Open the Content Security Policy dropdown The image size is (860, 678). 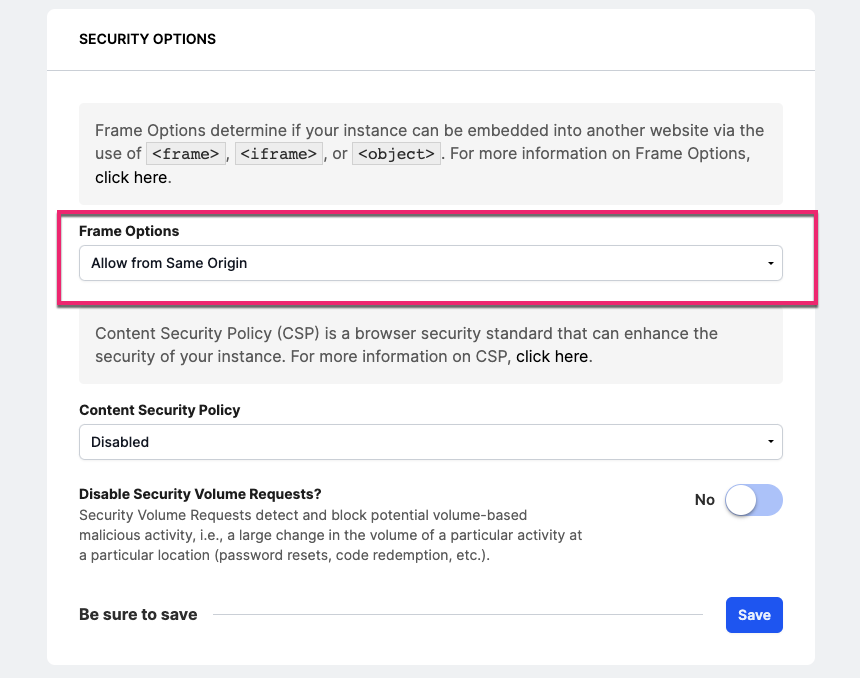pos(430,442)
